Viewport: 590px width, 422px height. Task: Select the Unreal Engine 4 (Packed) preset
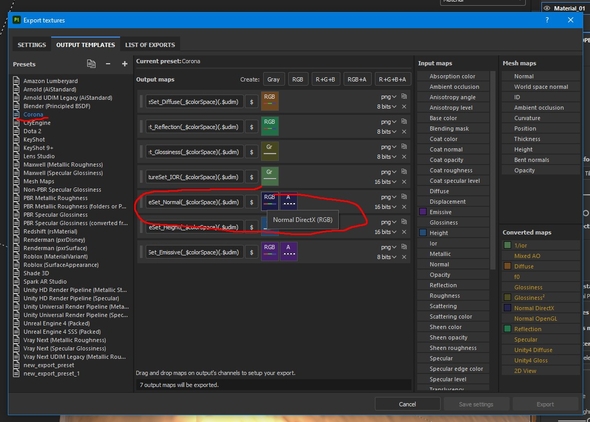coord(56,323)
